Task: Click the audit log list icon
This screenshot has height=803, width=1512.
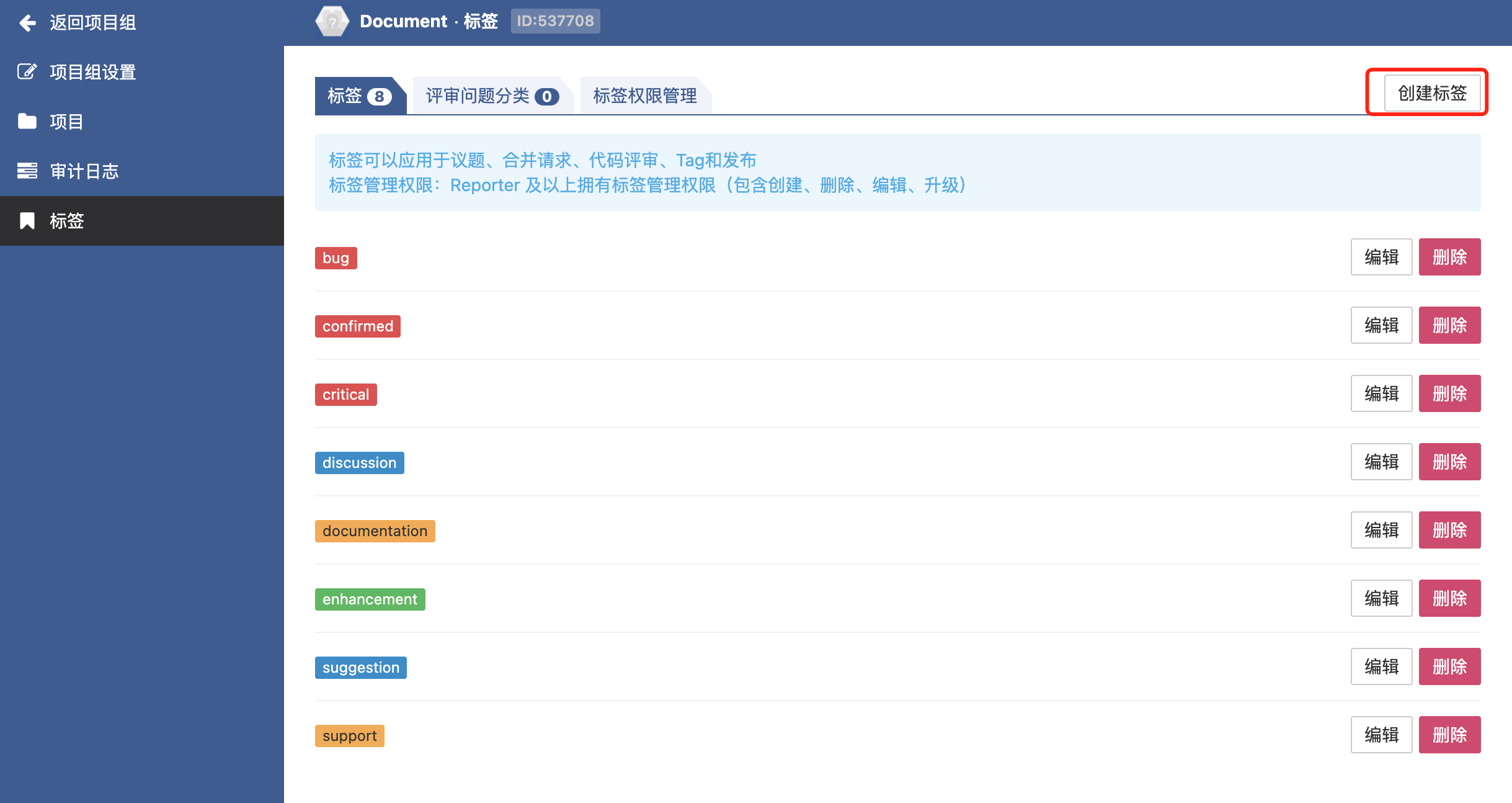Action: click(27, 171)
